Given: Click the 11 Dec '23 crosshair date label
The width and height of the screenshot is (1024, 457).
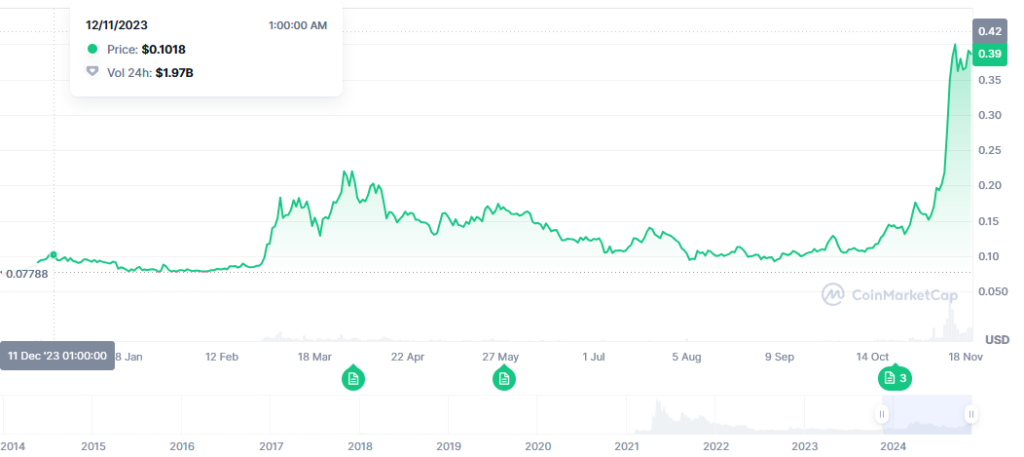Looking at the screenshot, I should [57, 356].
